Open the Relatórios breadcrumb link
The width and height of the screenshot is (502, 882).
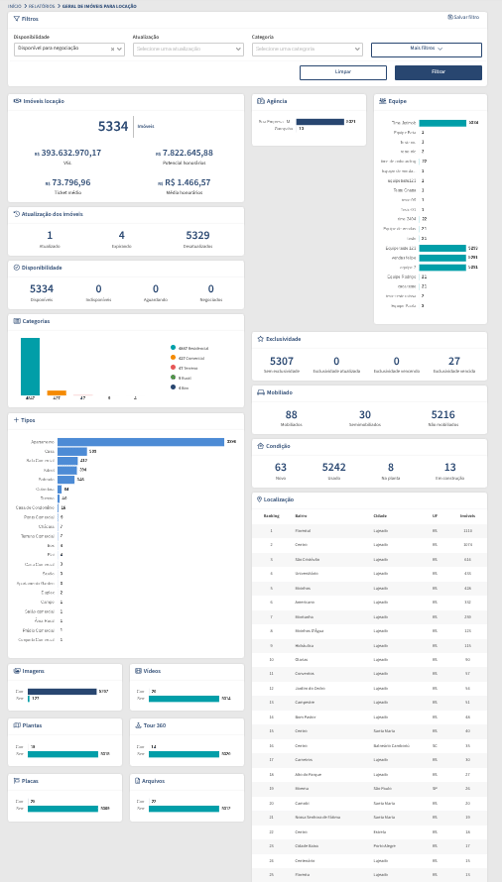pyautogui.click(x=43, y=6)
